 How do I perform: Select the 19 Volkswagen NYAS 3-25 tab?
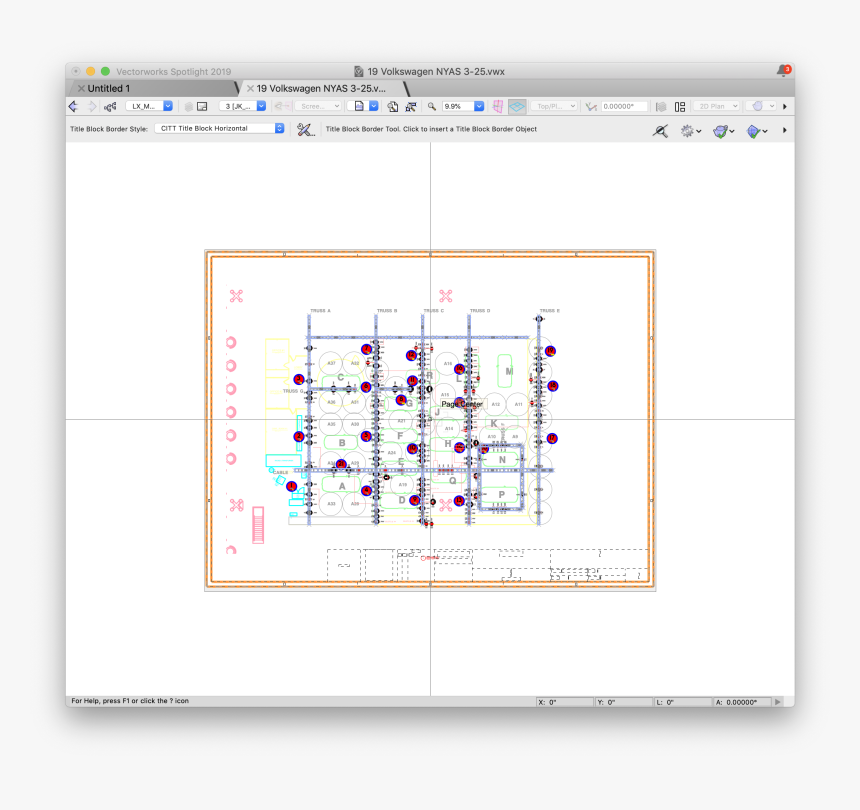click(x=320, y=88)
